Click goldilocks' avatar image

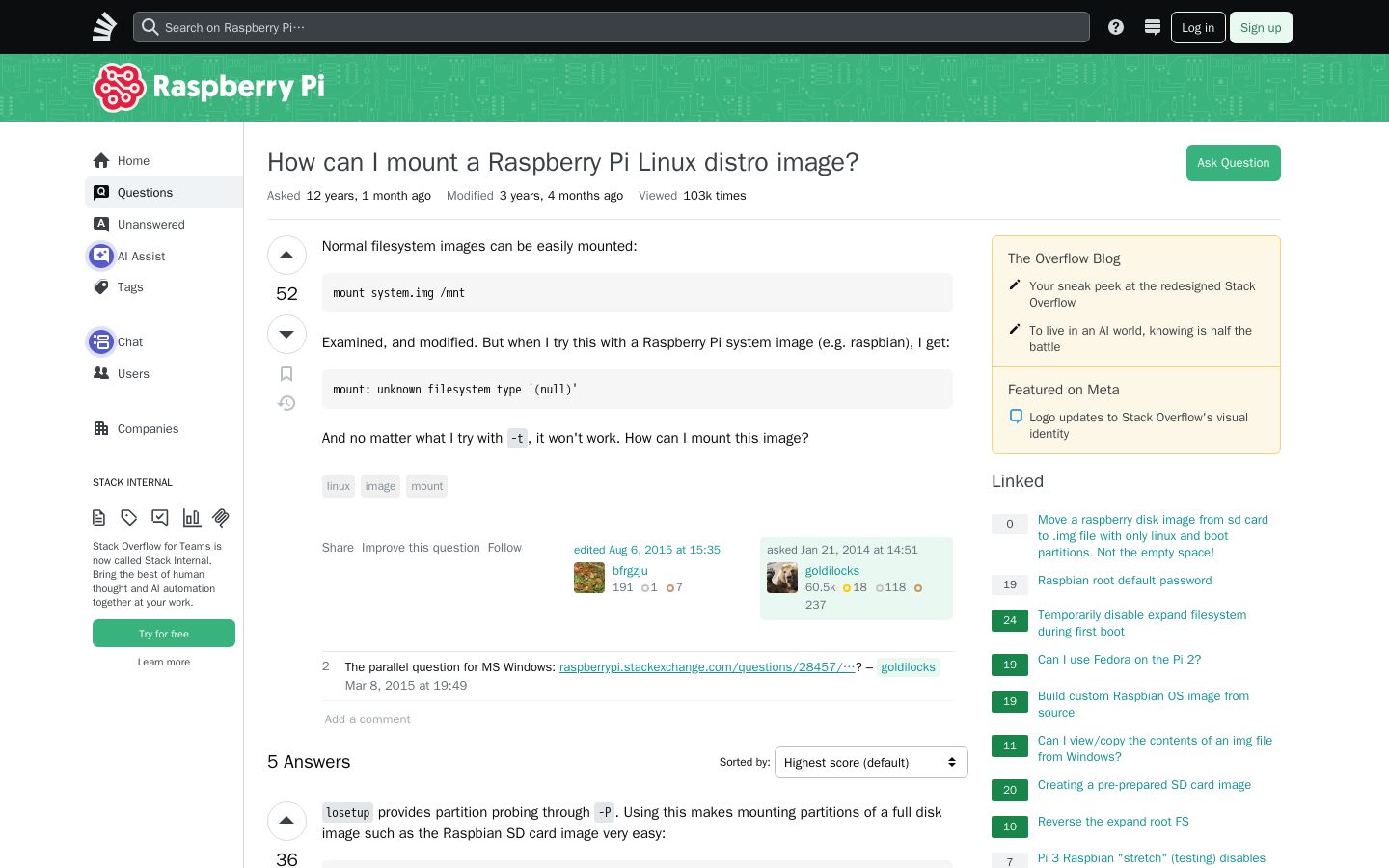point(782,578)
